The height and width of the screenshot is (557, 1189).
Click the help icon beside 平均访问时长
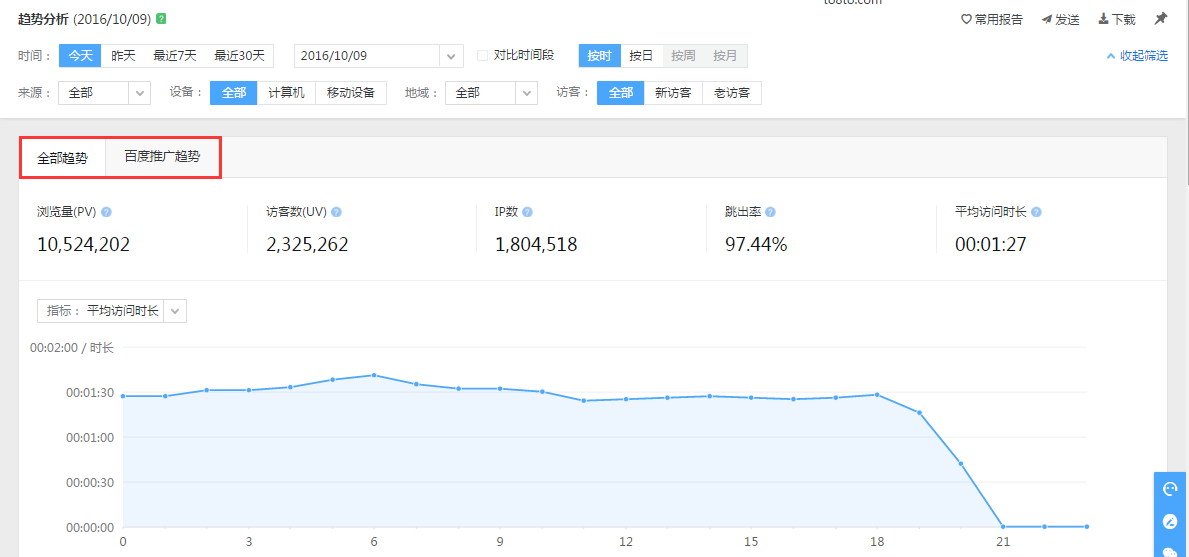tap(1036, 212)
